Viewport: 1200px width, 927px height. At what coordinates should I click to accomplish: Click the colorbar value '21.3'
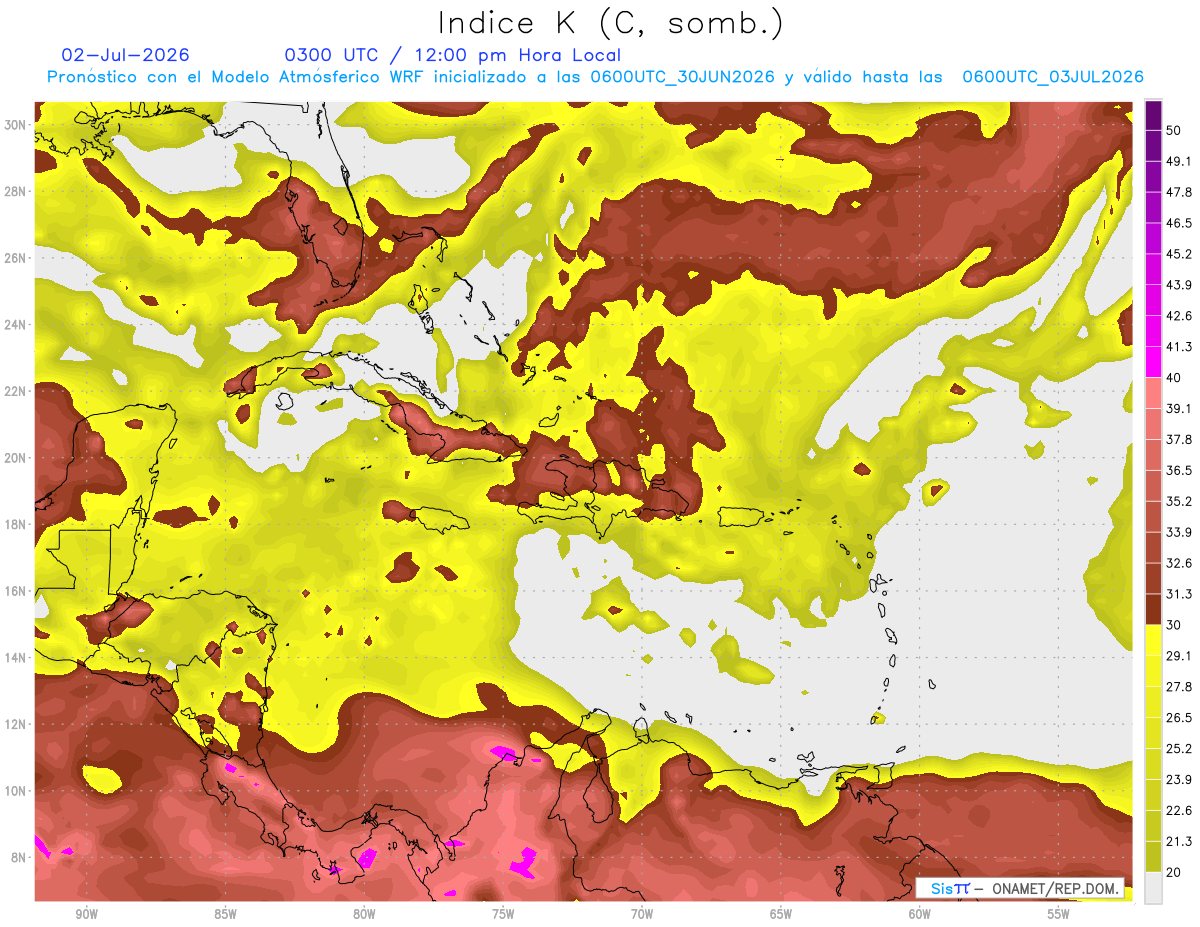tap(1179, 842)
